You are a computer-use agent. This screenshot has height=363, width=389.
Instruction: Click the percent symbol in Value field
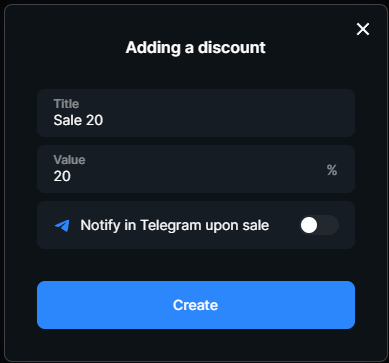point(332,170)
